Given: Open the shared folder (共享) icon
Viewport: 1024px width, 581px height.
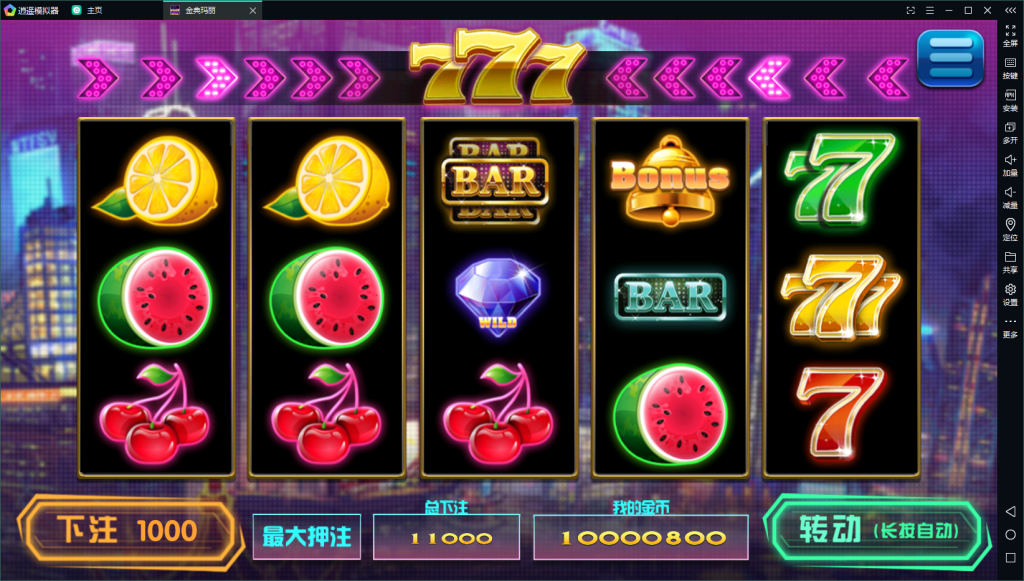Looking at the screenshot, I should [x=1010, y=262].
